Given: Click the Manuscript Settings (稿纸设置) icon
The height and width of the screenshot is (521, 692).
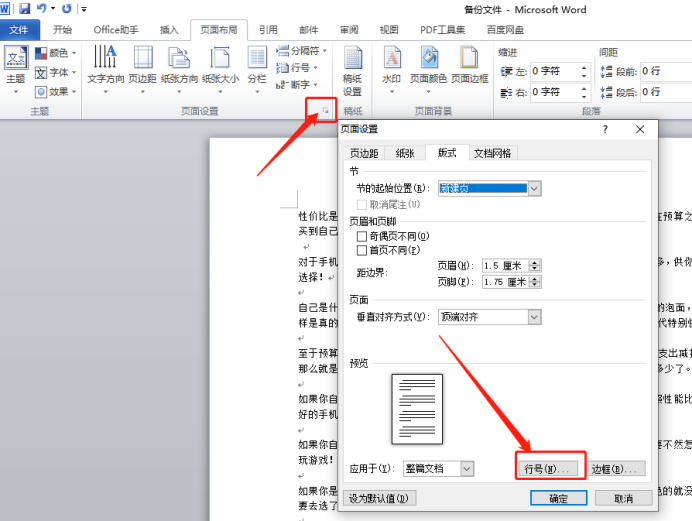Looking at the screenshot, I should click(353, 57).
